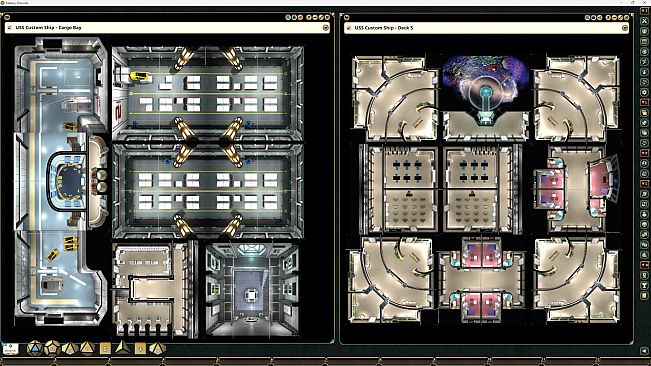Pick up the d4 pyramid die

pyautogui.click(x=122, y=348)
